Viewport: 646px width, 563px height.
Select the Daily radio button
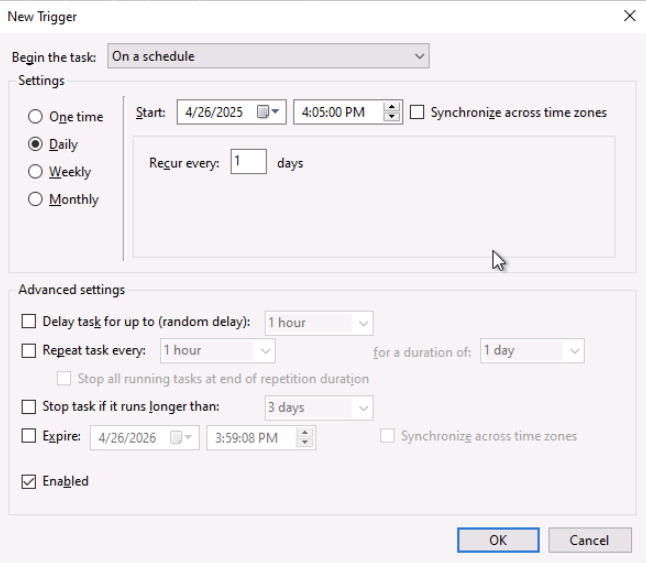point(36,144)
